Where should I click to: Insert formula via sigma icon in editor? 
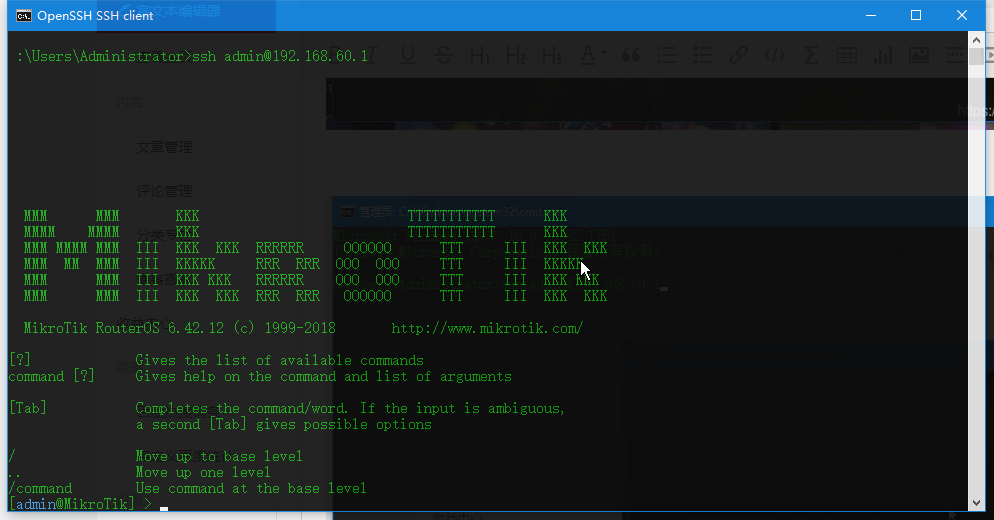811,55
